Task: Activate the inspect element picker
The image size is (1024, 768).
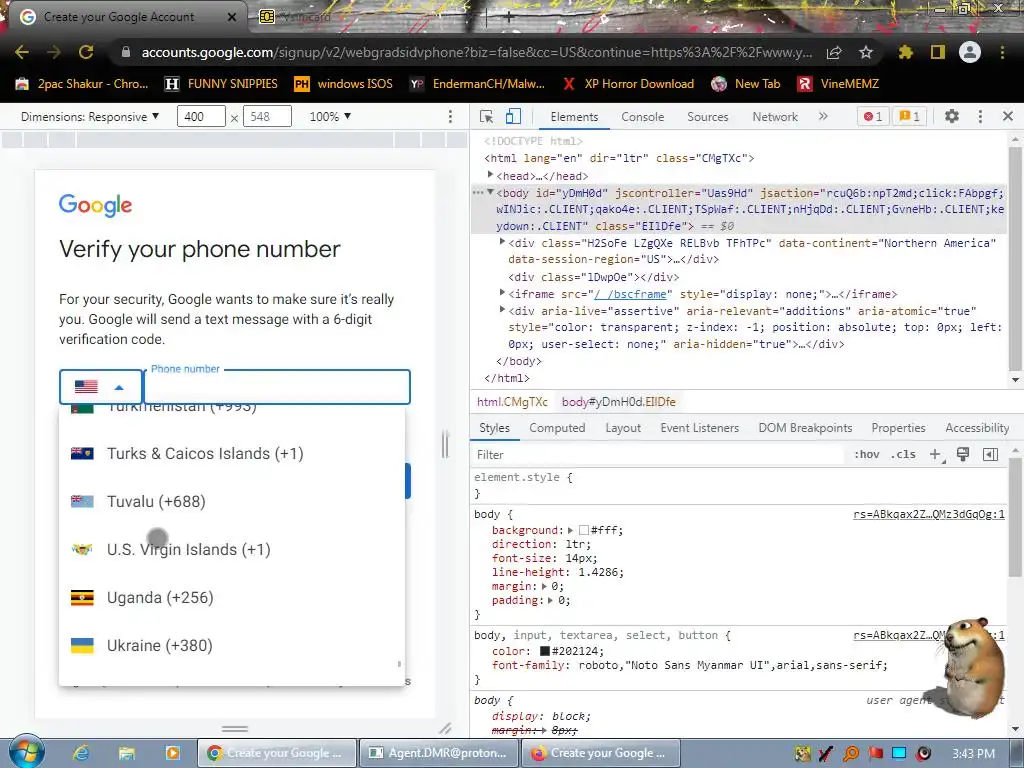Action: 487,116
